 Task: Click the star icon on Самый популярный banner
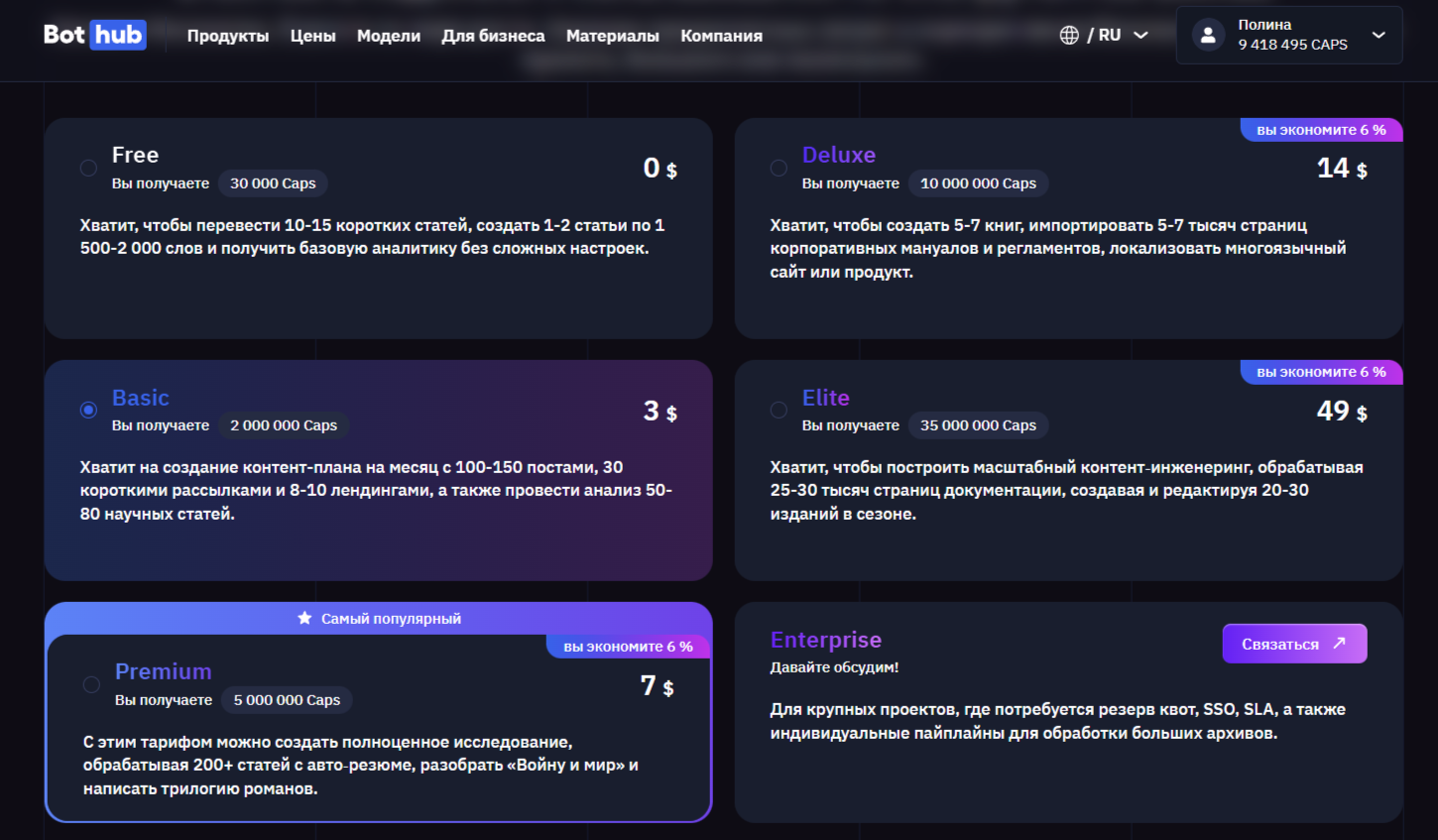click(x=303, y=618)
